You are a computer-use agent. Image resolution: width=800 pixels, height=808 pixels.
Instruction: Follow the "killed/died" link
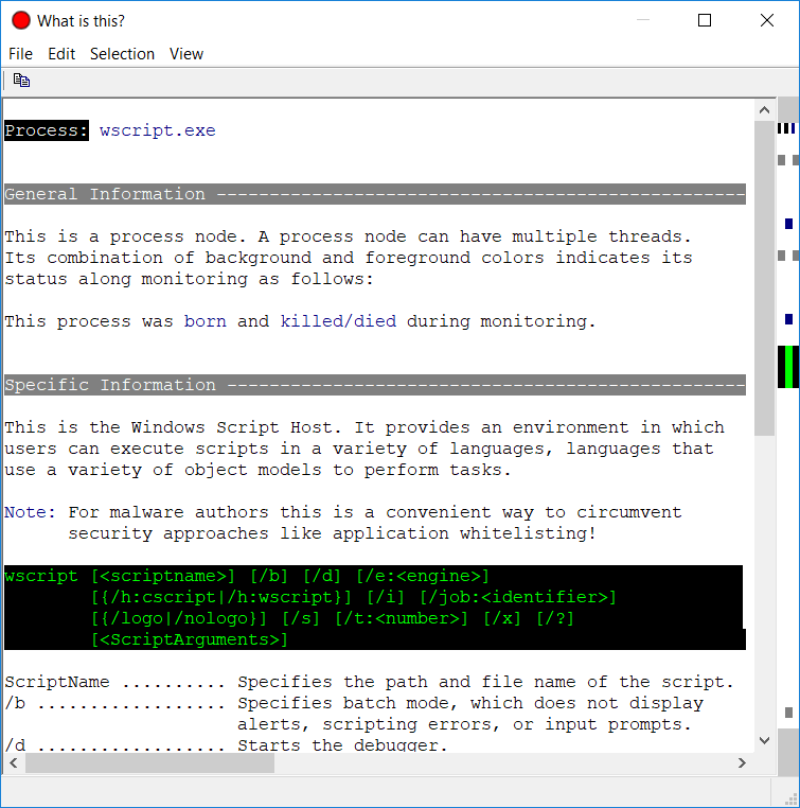point(338,321)
